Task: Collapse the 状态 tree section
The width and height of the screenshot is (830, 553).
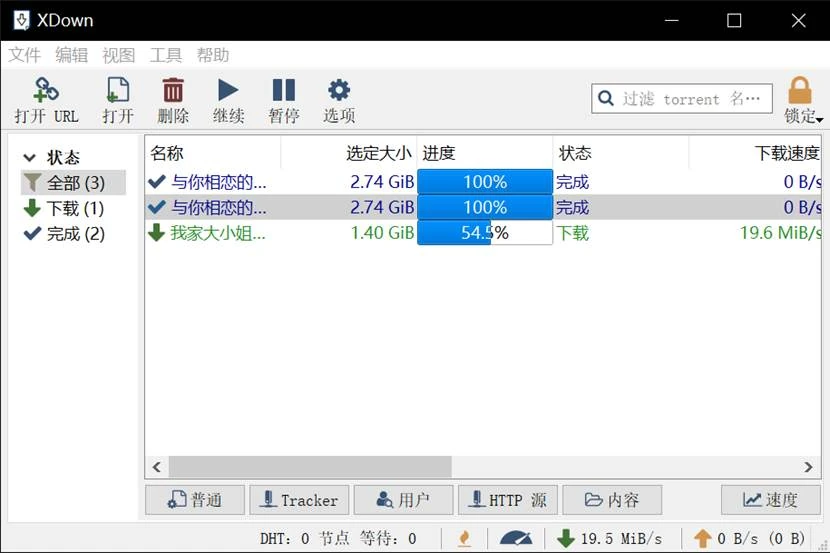Action: (30, 158)
